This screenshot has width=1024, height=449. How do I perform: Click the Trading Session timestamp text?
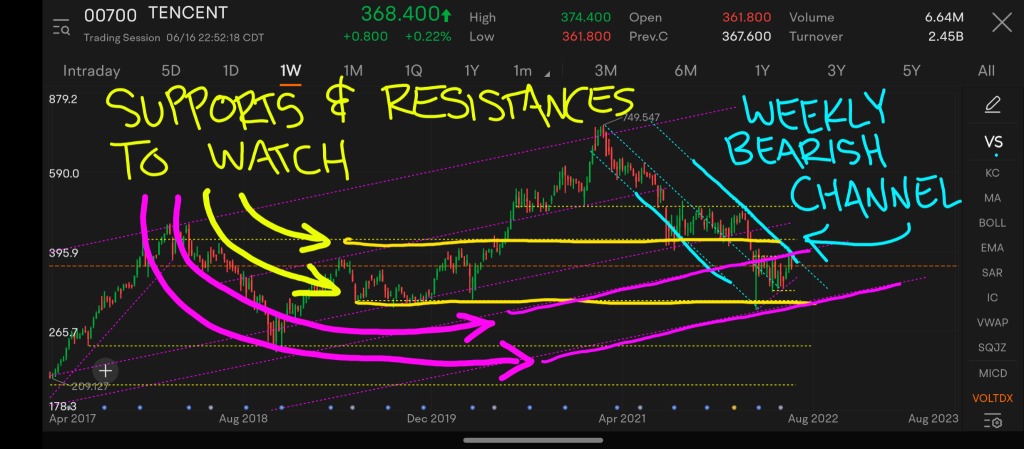tap(174, 38)
